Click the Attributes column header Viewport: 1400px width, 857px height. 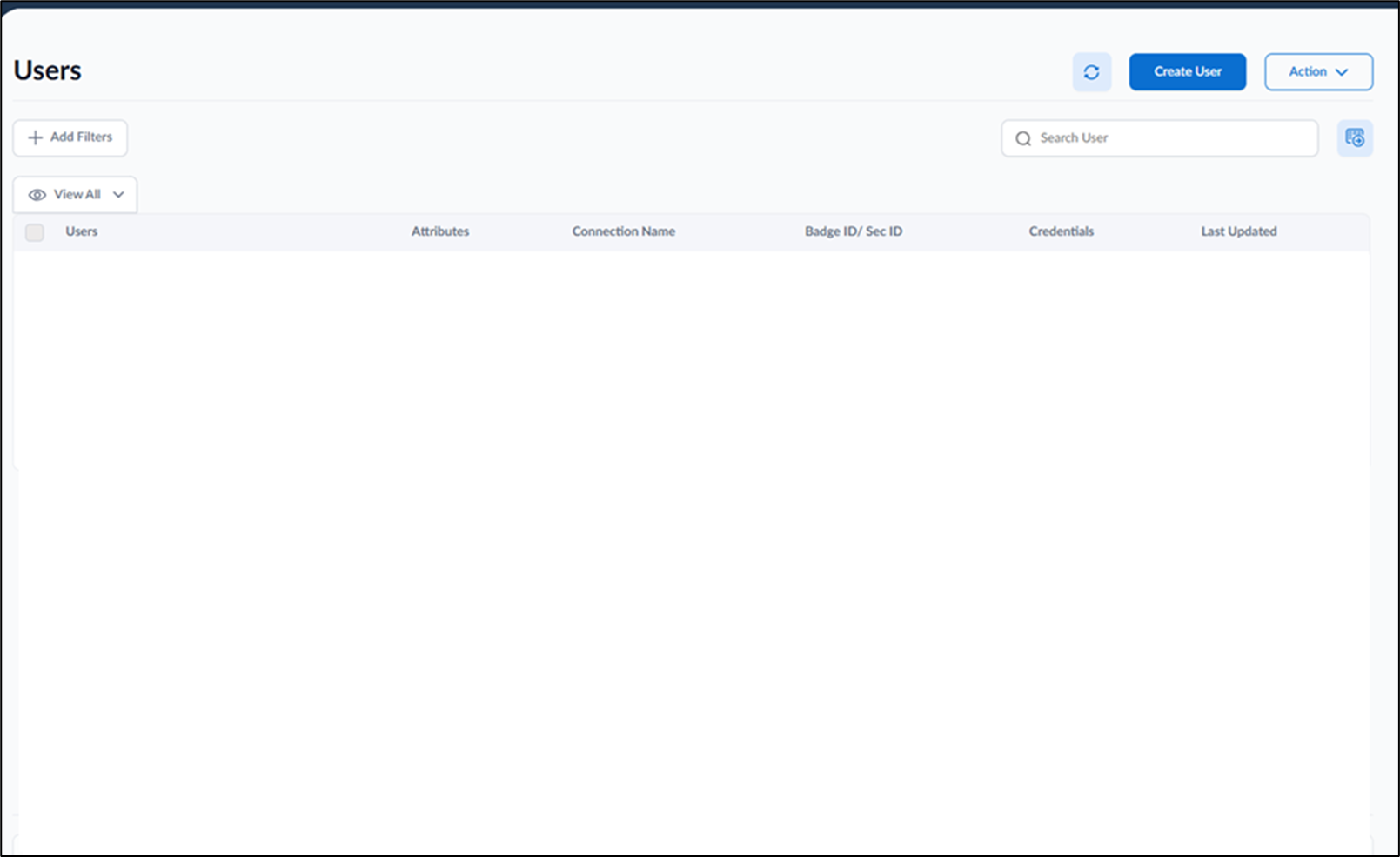tap(440, 231)
